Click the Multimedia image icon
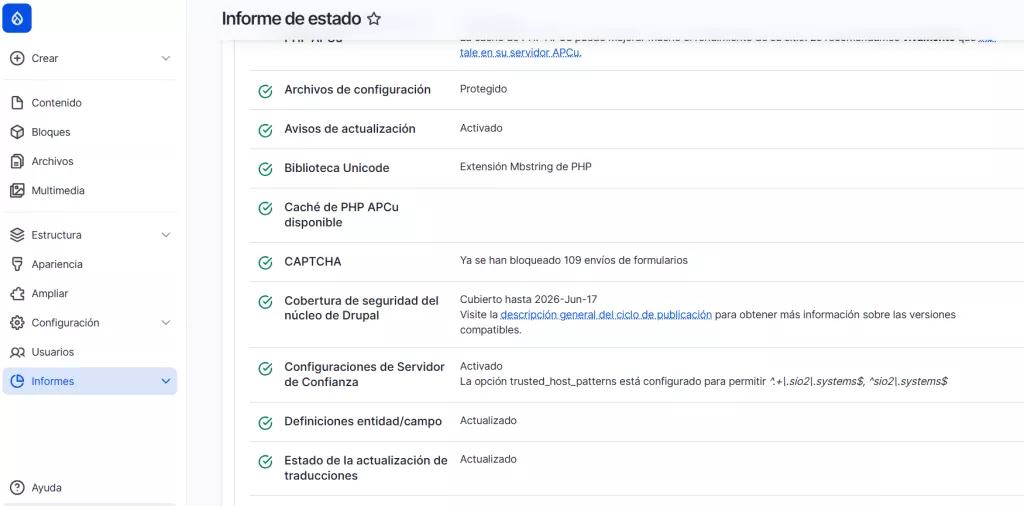 coord(17,190)
